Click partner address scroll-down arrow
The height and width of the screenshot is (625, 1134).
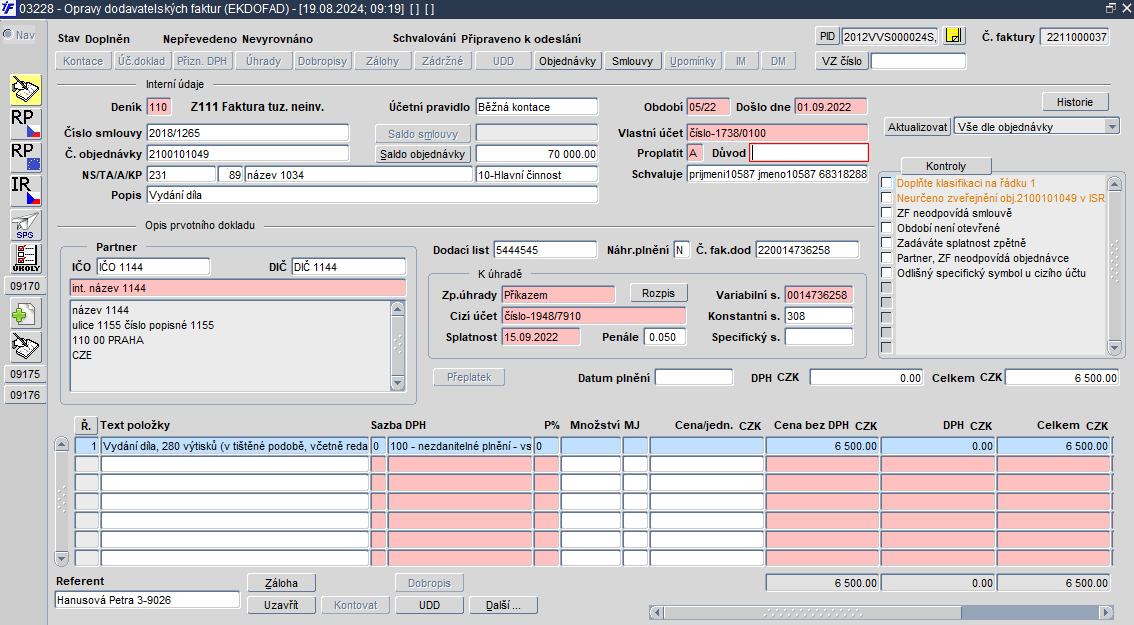(397, 383)
